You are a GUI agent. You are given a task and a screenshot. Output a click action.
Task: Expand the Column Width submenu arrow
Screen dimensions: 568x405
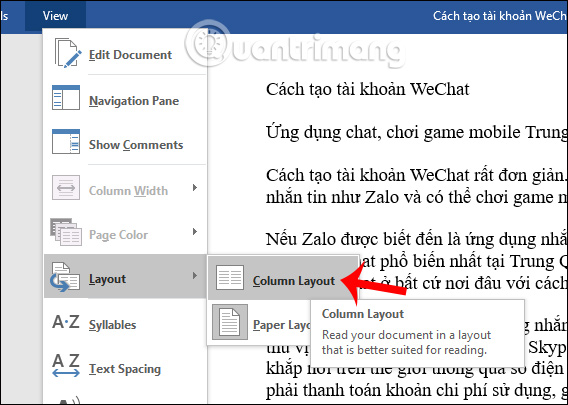[195, 188]
